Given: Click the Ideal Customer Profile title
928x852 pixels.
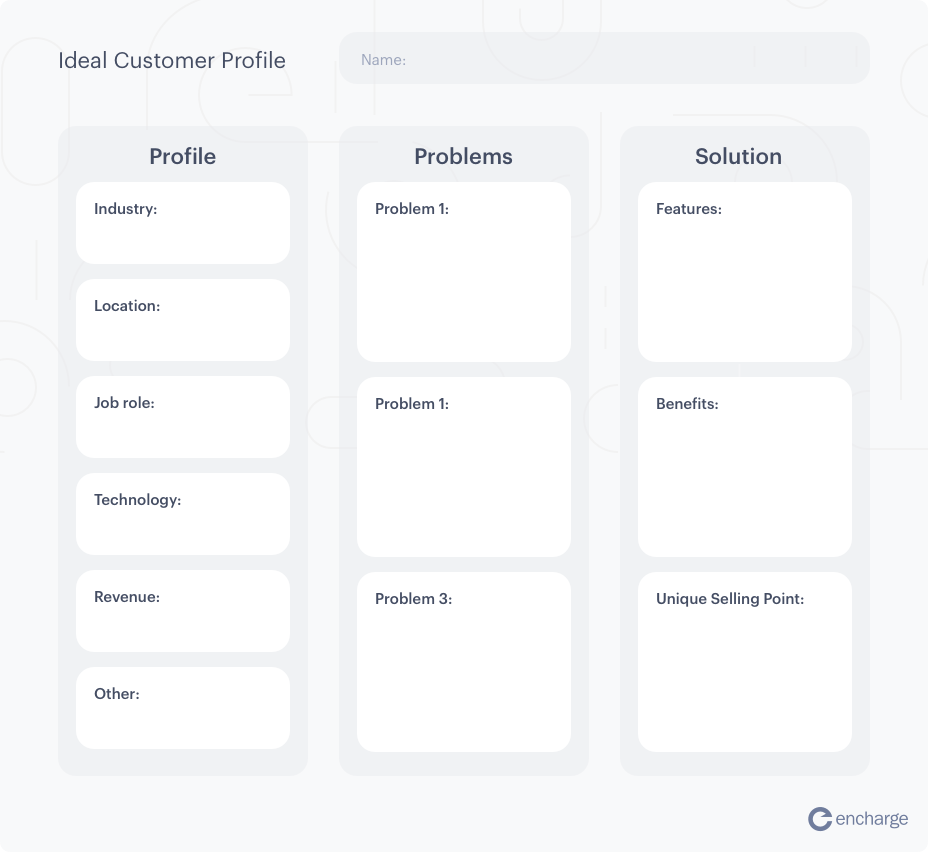Looking at the screenshot, I should click(172, 60).
